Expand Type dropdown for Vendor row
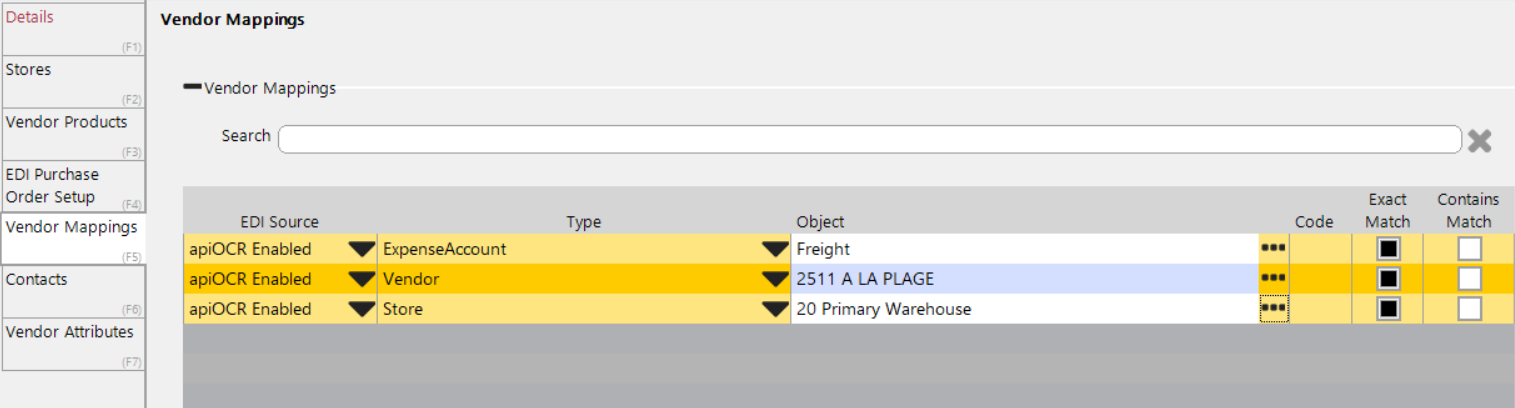 click(x=775, y=279)
